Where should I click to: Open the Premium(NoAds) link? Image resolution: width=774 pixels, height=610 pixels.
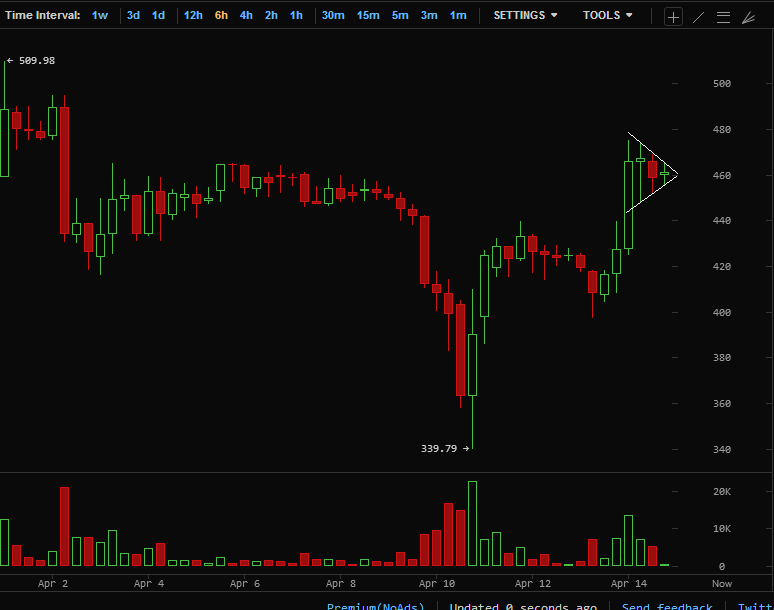point(375,606)
